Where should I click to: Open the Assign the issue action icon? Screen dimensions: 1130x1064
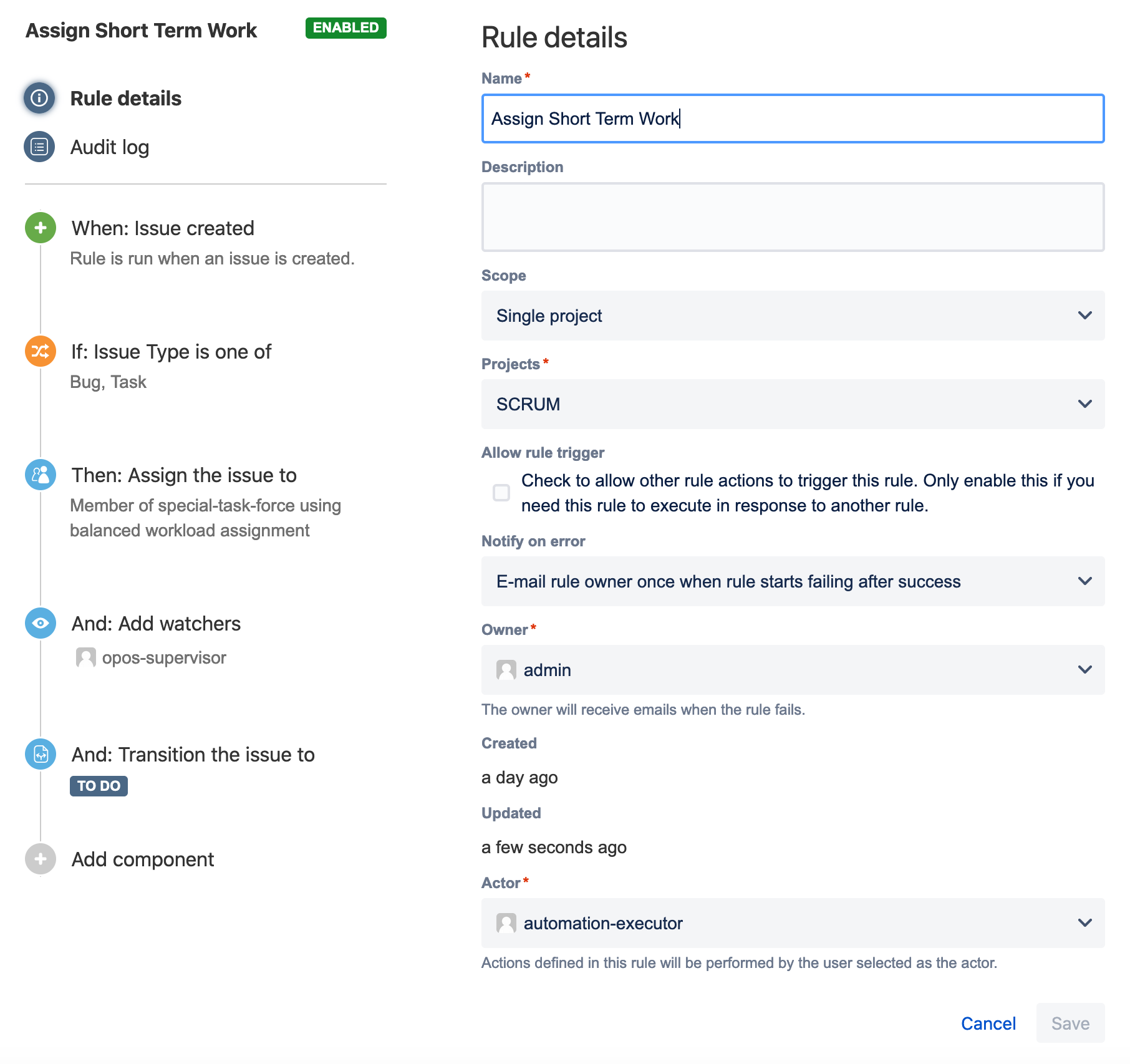click(41, 475)
